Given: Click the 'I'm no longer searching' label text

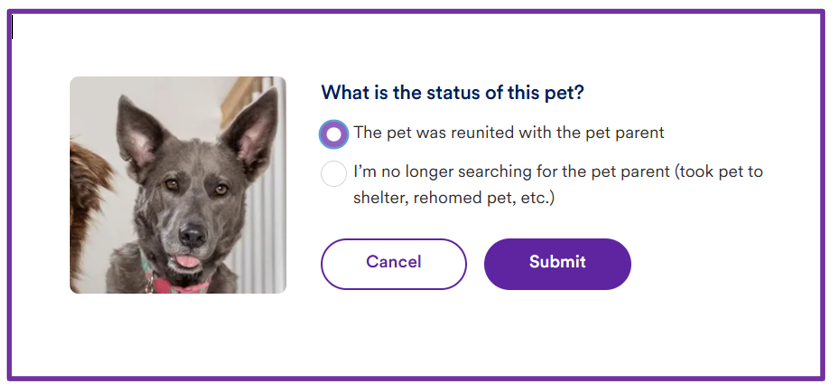Looking at the screenshot, I should coord(558,185).
